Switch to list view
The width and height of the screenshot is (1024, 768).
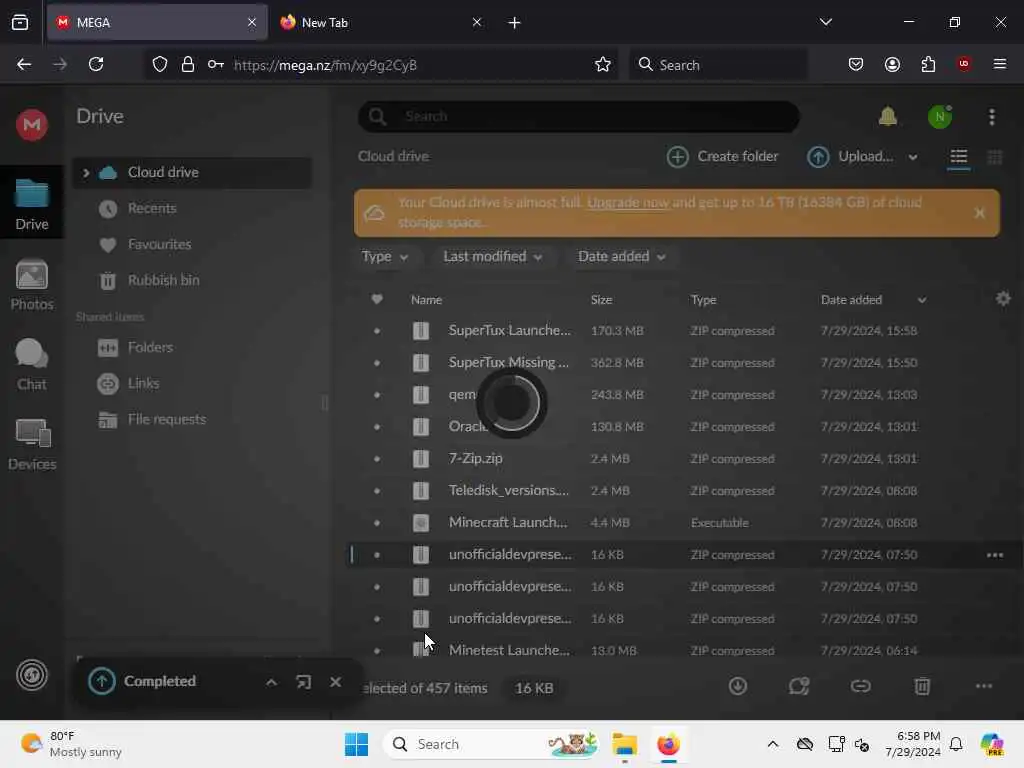tap(958, 157)
